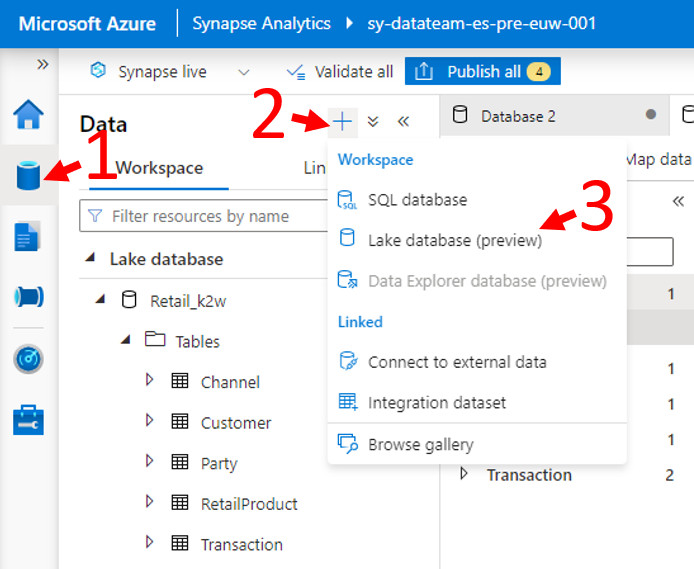
Task: Open the Home hub icon
Action: coord(28,115)
